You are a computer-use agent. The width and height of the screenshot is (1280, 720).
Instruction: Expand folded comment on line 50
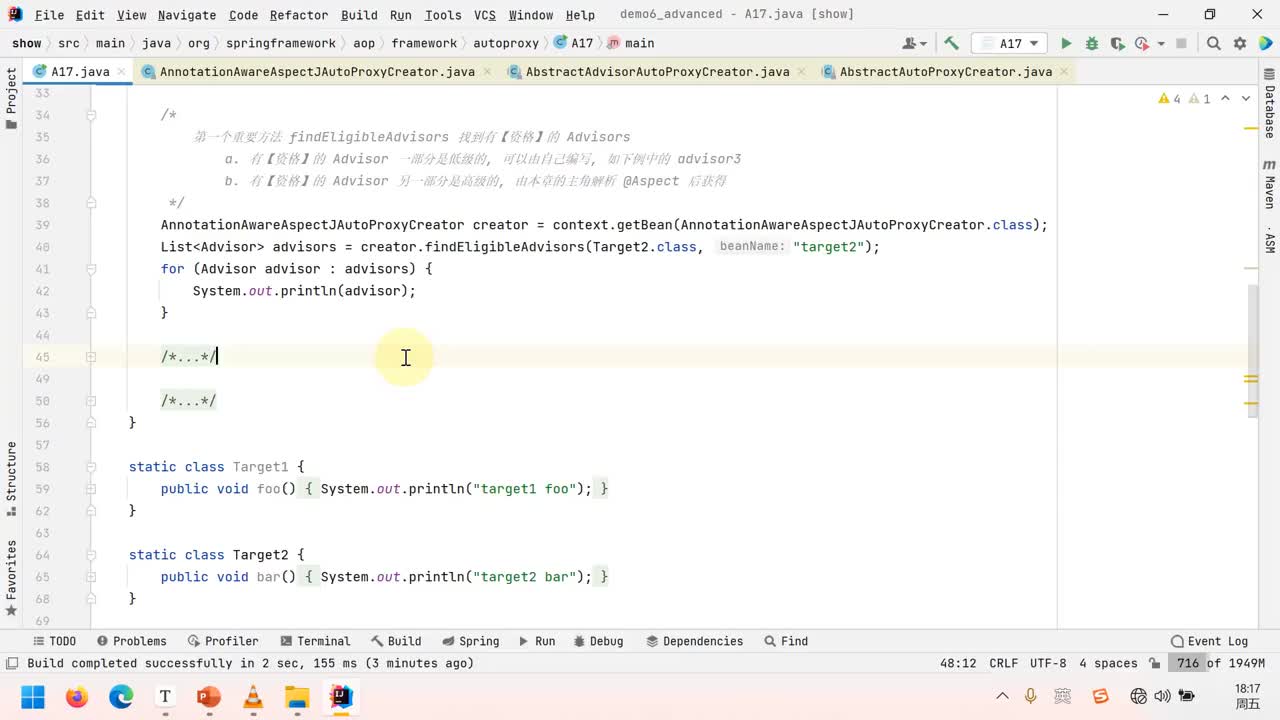click(x=90, y=401)
